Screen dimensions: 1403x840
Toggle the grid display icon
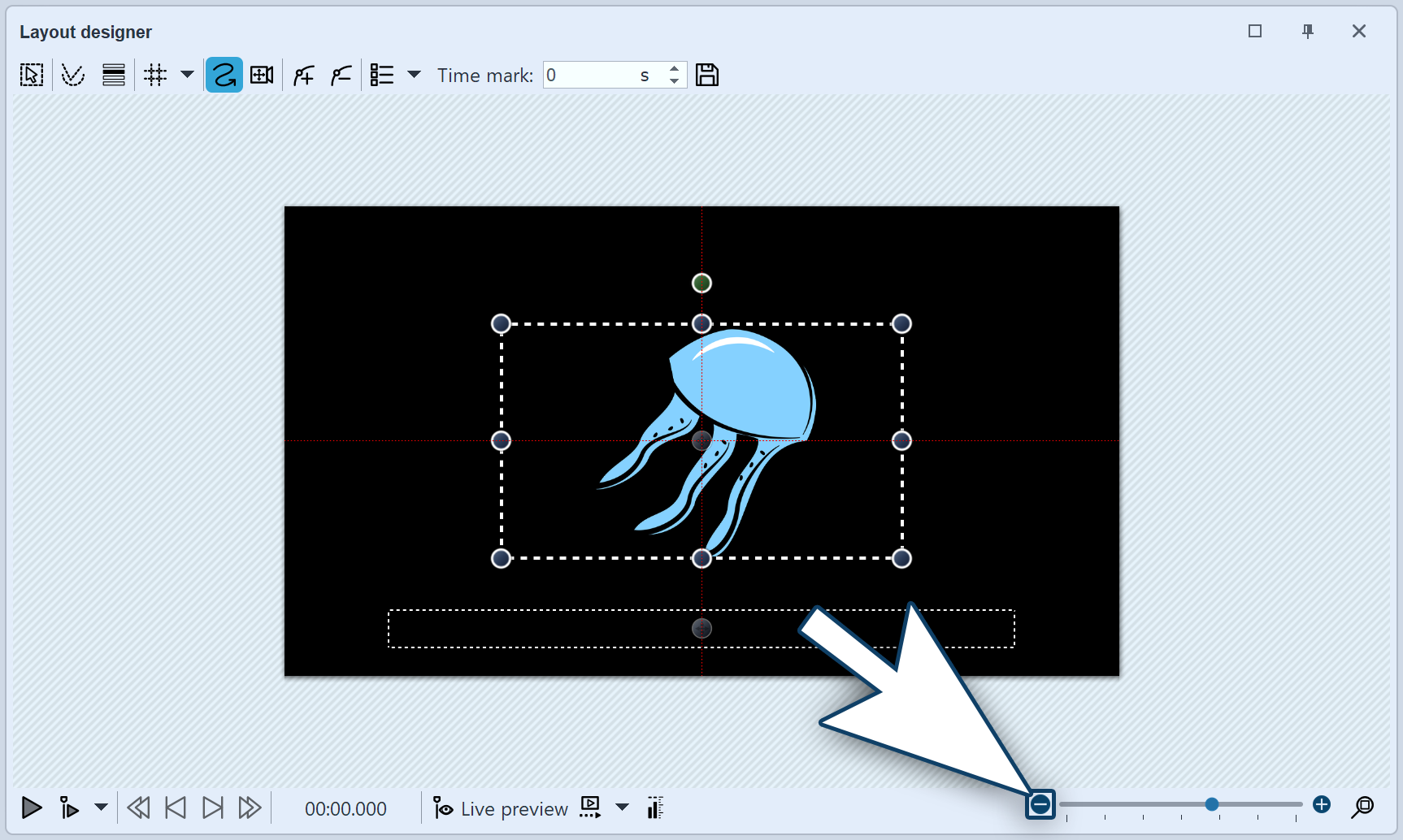click(155, 76)
